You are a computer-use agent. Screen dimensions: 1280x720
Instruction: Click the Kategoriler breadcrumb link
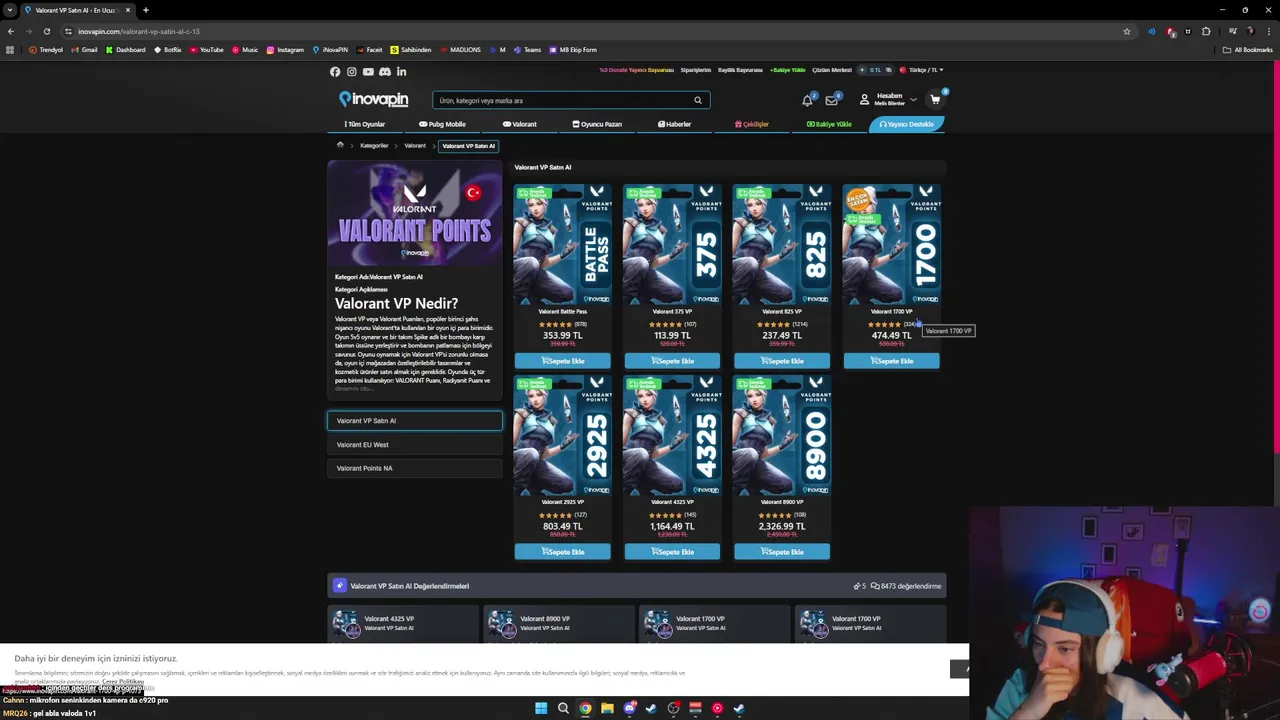[374, 146]
